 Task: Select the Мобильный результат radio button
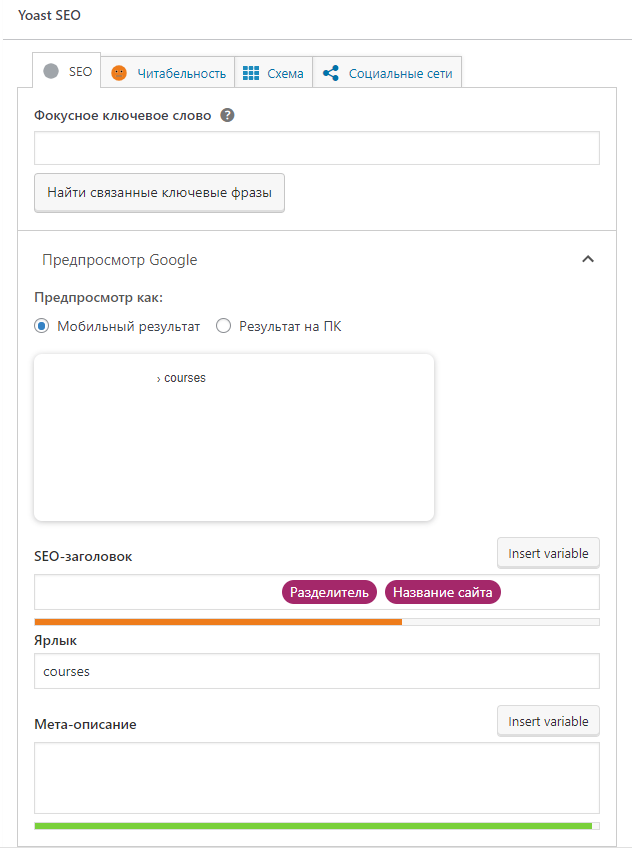pos(42,326)
